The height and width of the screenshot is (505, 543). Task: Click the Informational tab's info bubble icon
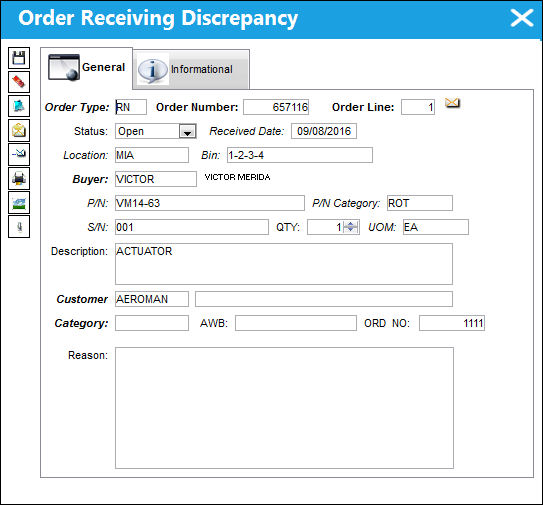pyautogui.click(x=152, y=70)
